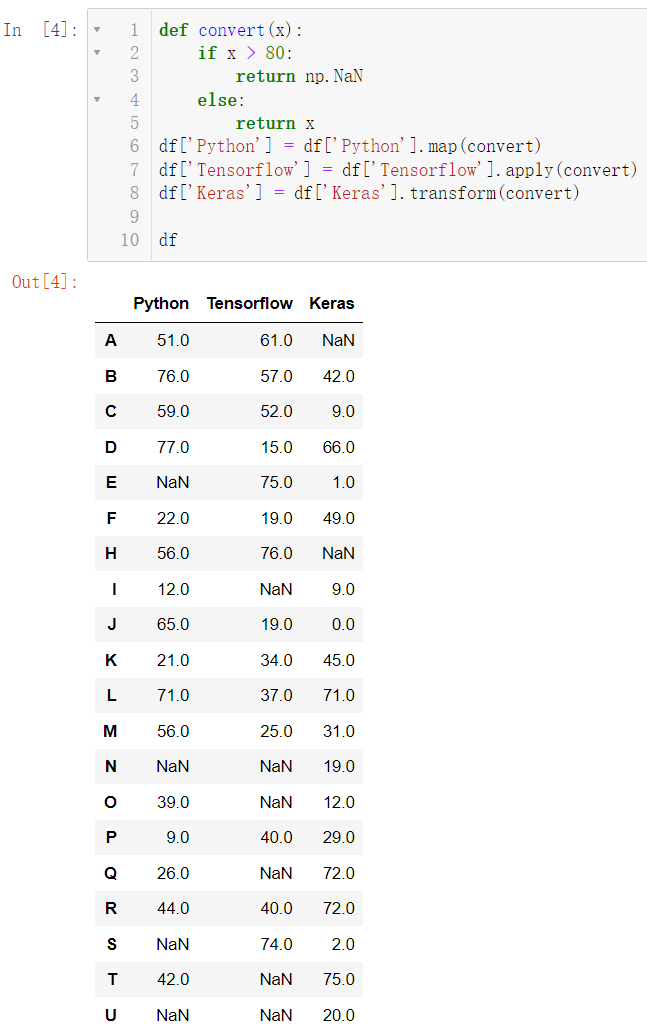Select row index label L
The width and height of the screenshot is (647, 1032).
coord(112,695)
